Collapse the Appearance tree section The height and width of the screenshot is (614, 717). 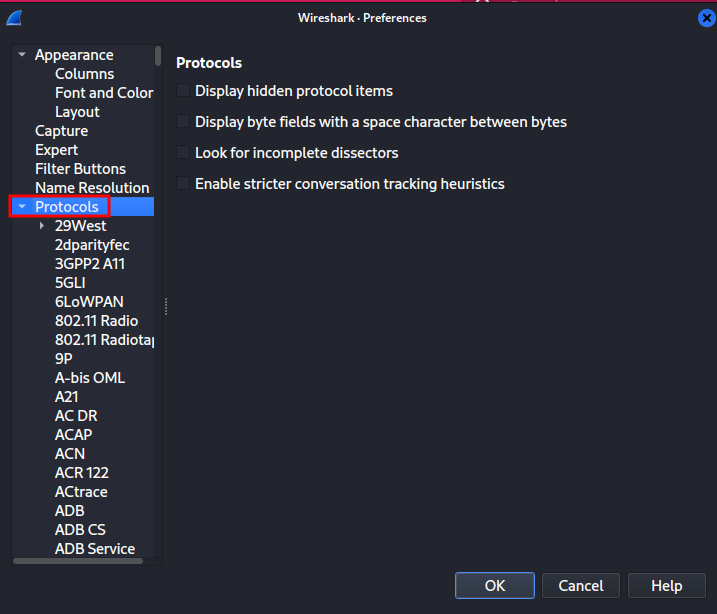[x=22, y=54]
